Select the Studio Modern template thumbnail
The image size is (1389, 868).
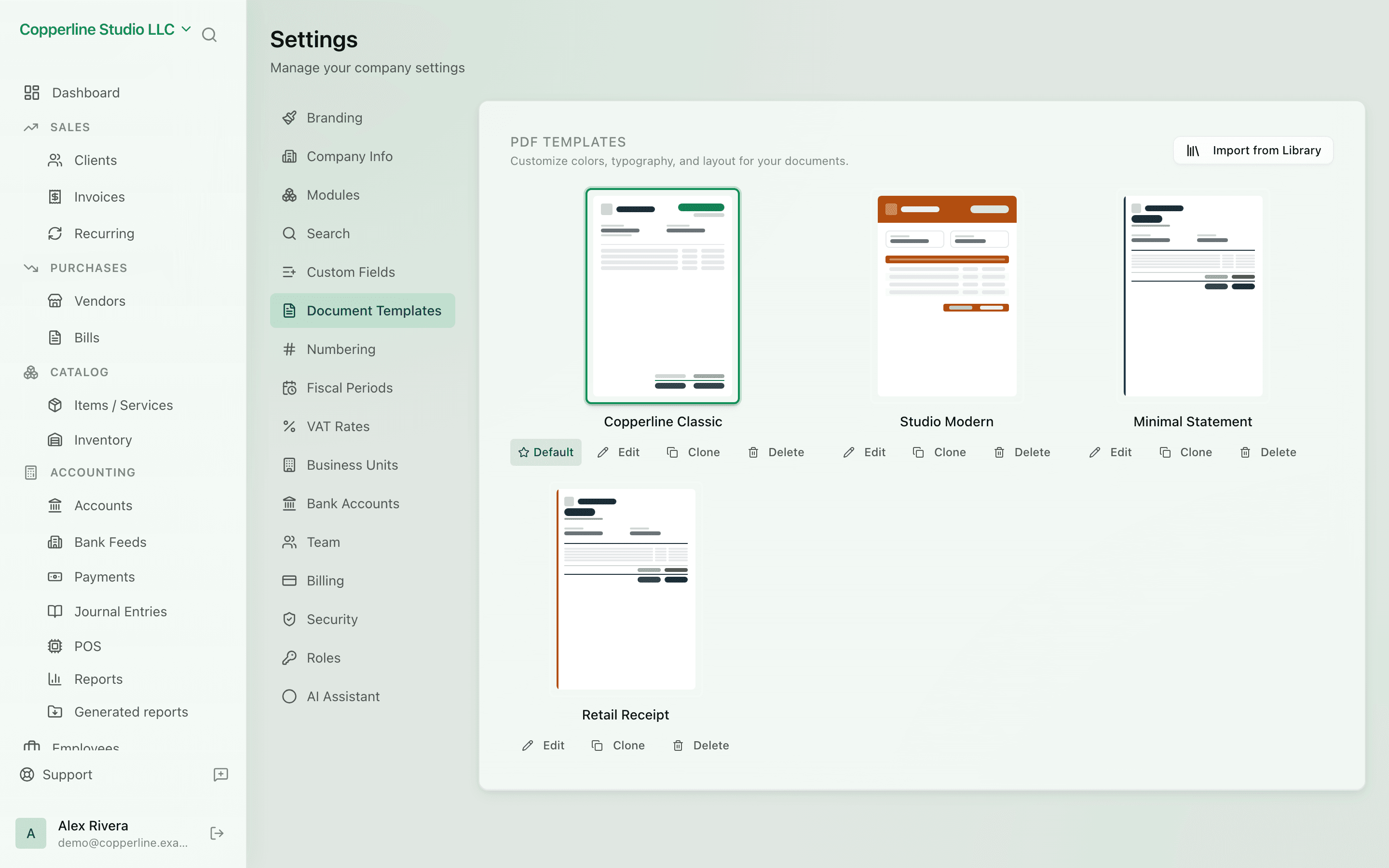(x=946, y=296)
